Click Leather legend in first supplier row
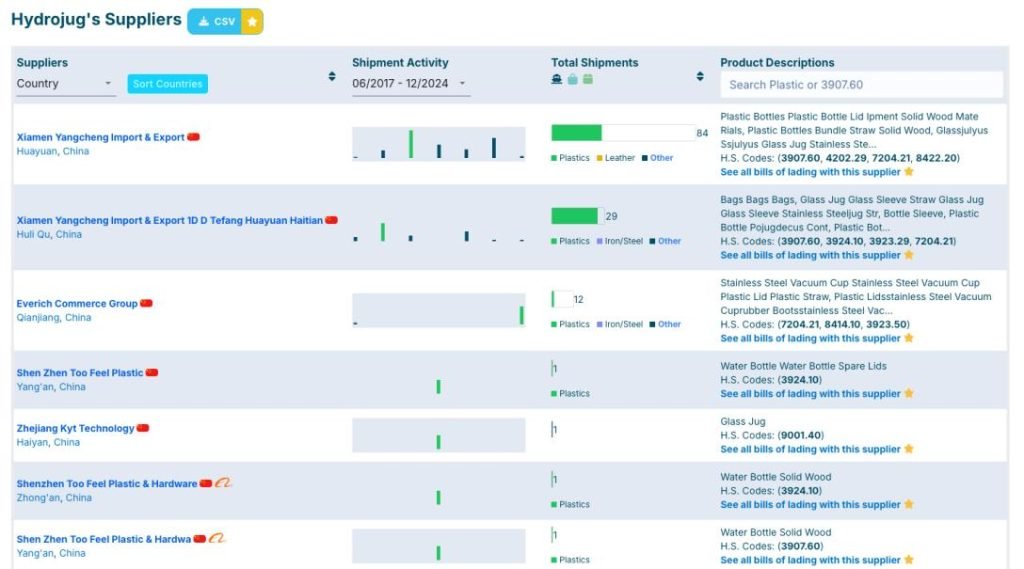Image resolution: width=1024 pixels, height=569 pixels. tap(615, 158)
